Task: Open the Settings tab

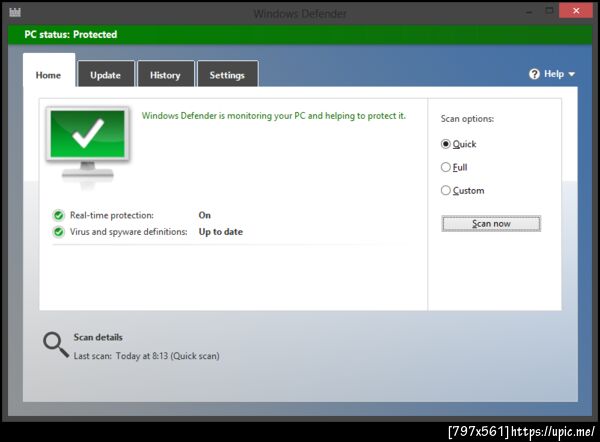Action: pos(227,74)
